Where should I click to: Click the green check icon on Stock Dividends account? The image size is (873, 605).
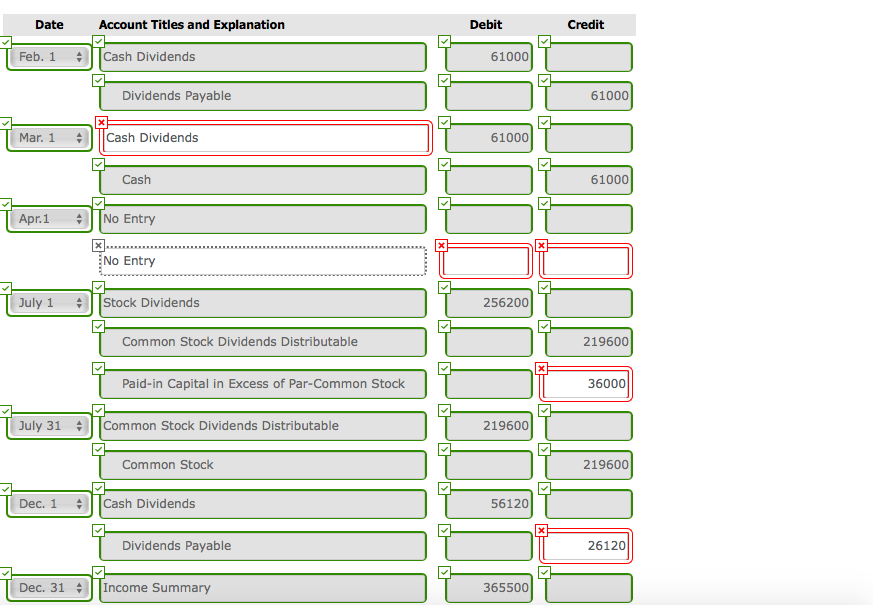(x=99, y=288)
